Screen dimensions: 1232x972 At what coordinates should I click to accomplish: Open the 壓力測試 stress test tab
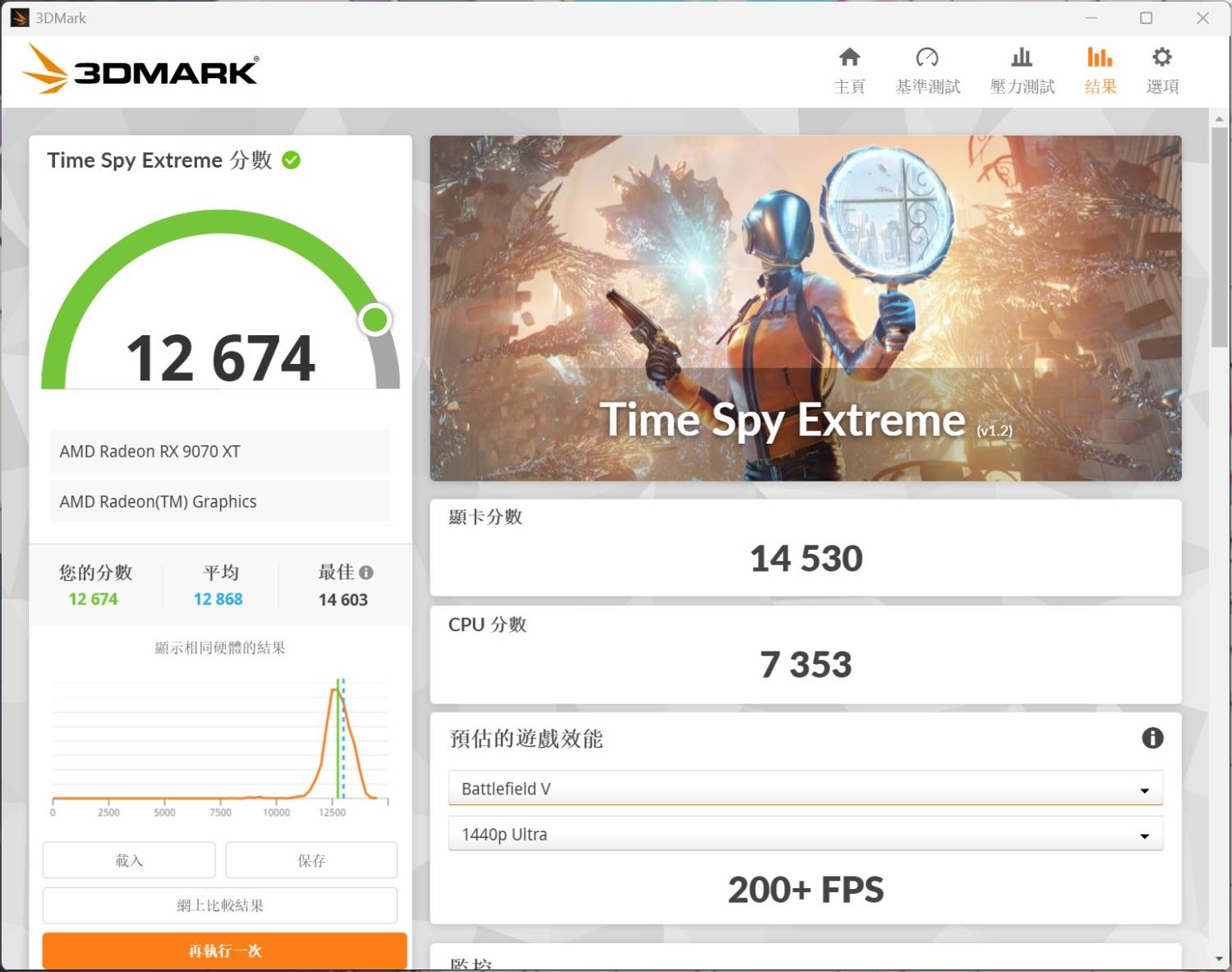click(1022, 71)
